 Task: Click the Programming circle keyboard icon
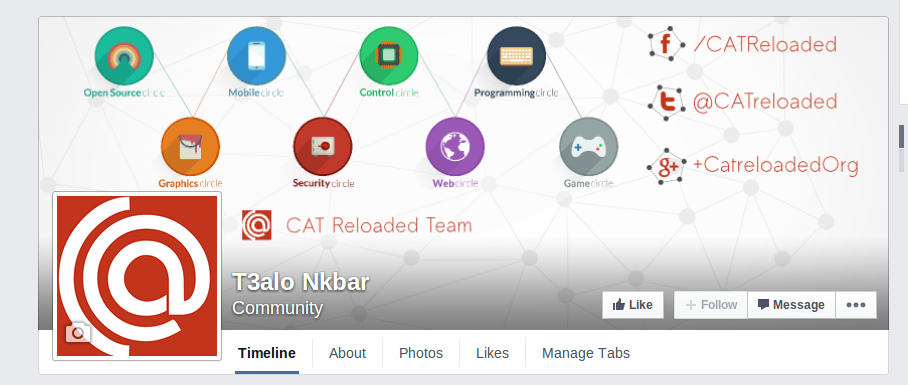click(x=517, y=56)
